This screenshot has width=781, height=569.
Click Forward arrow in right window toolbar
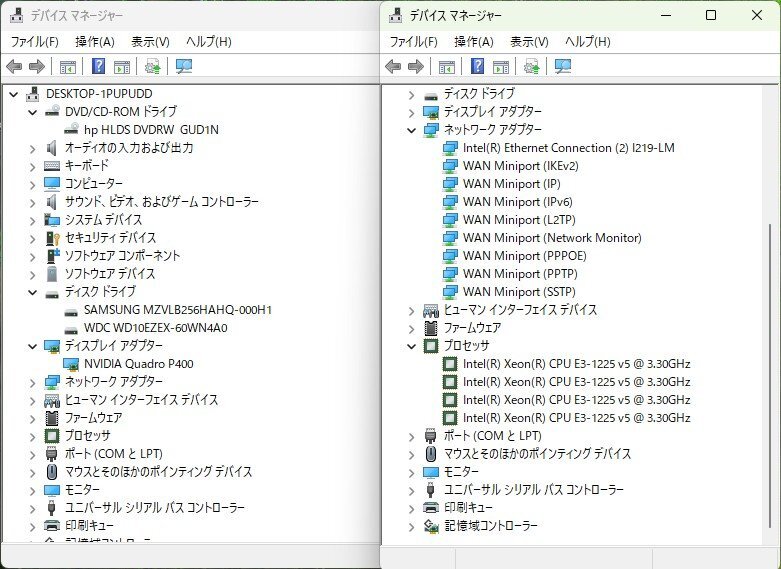click(416, 66)
